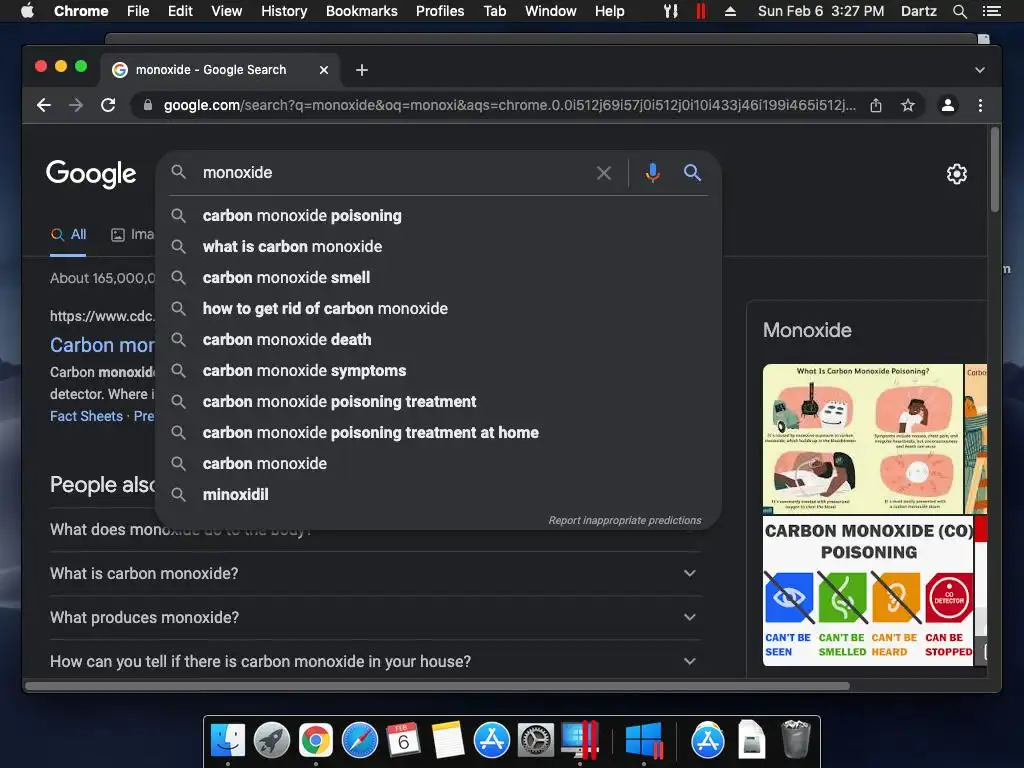1024x768 pixels.
Task: Open the Fact Sheets sublink
Action: tap(86, 416)
